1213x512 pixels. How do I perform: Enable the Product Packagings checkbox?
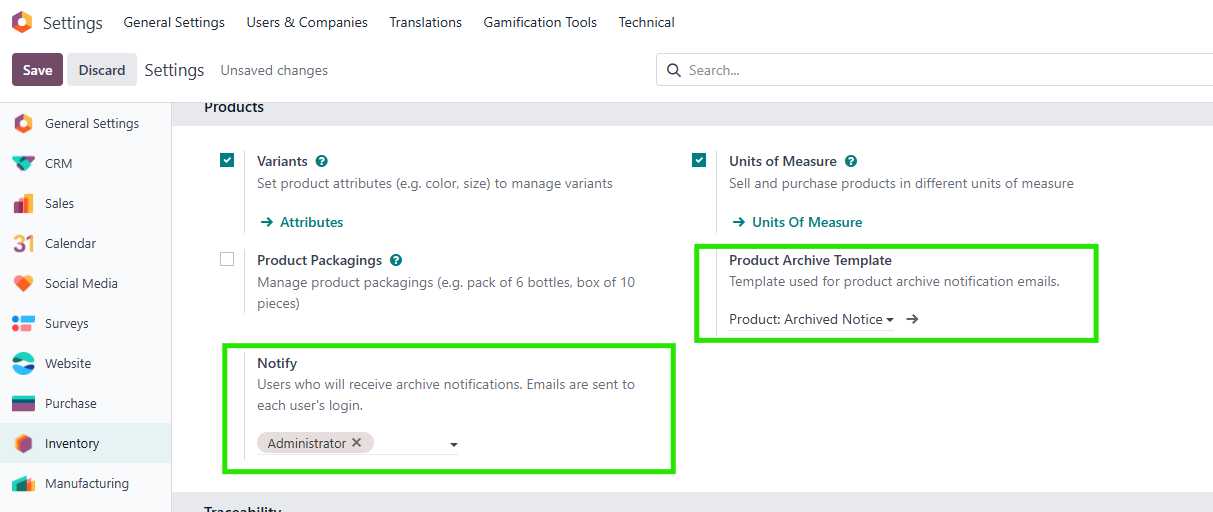pyautogui.click(x=227, y=259)
